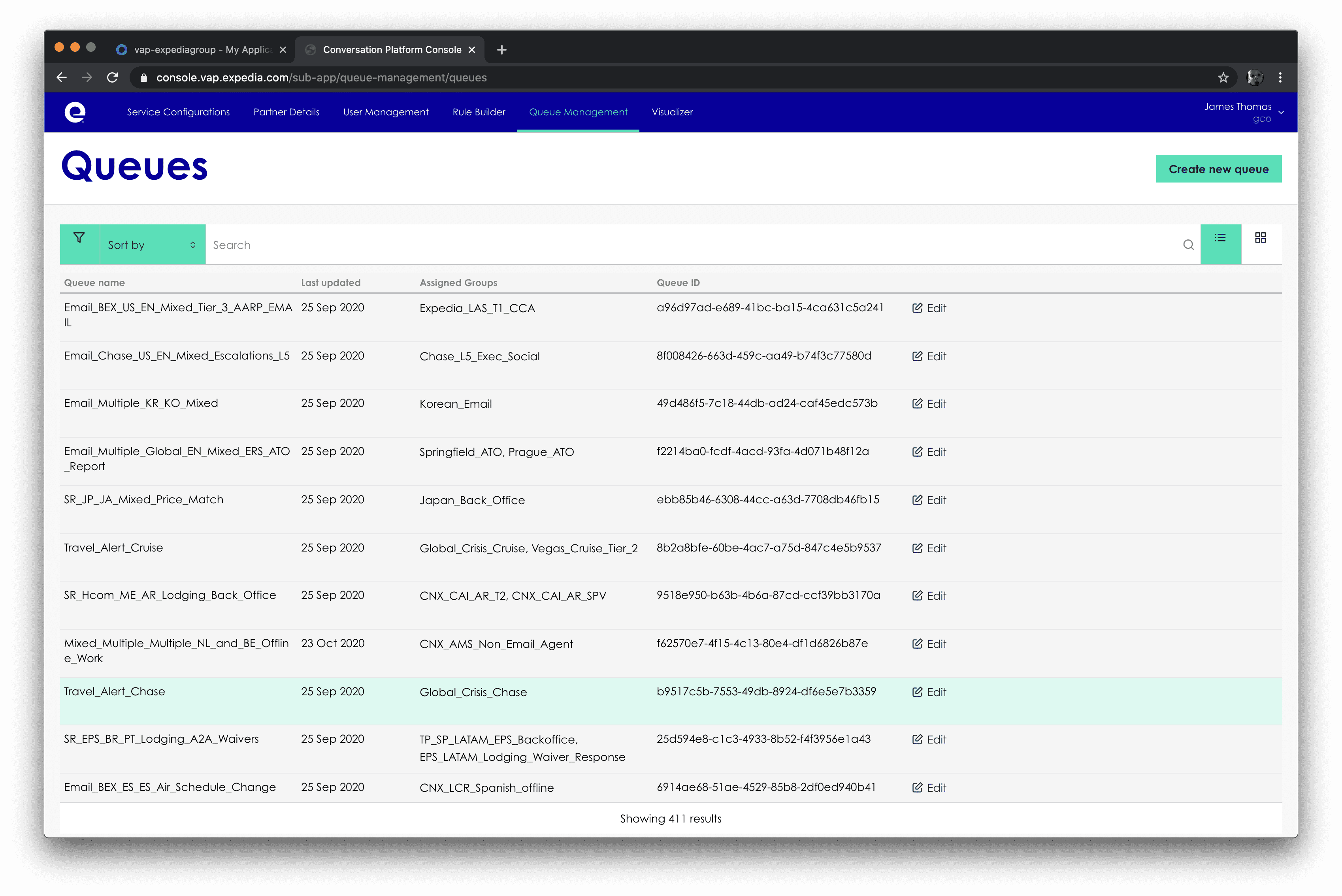Open Chrome's three-dot browser menu
Image resolution: width=1342 pixels, height=896 pixels.
click(x=1280, y=78)
